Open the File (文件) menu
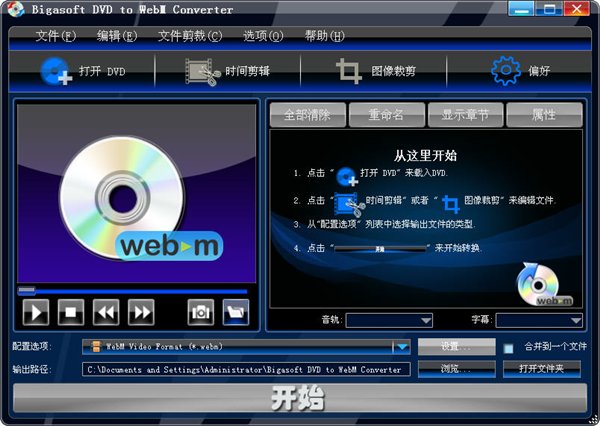 [56, 36]
